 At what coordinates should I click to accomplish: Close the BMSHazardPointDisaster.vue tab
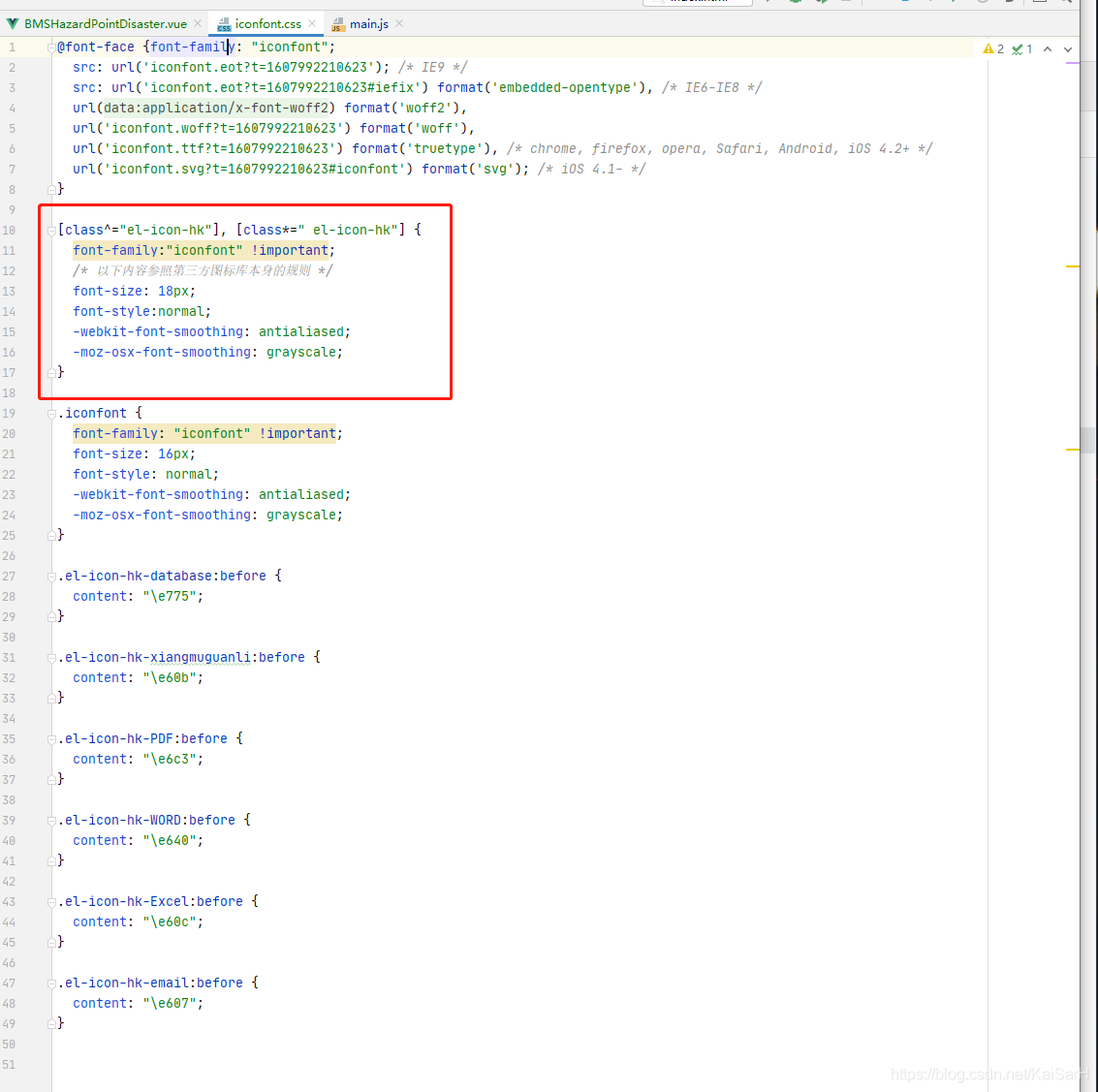pyautogui.click(x=198, y=24)
